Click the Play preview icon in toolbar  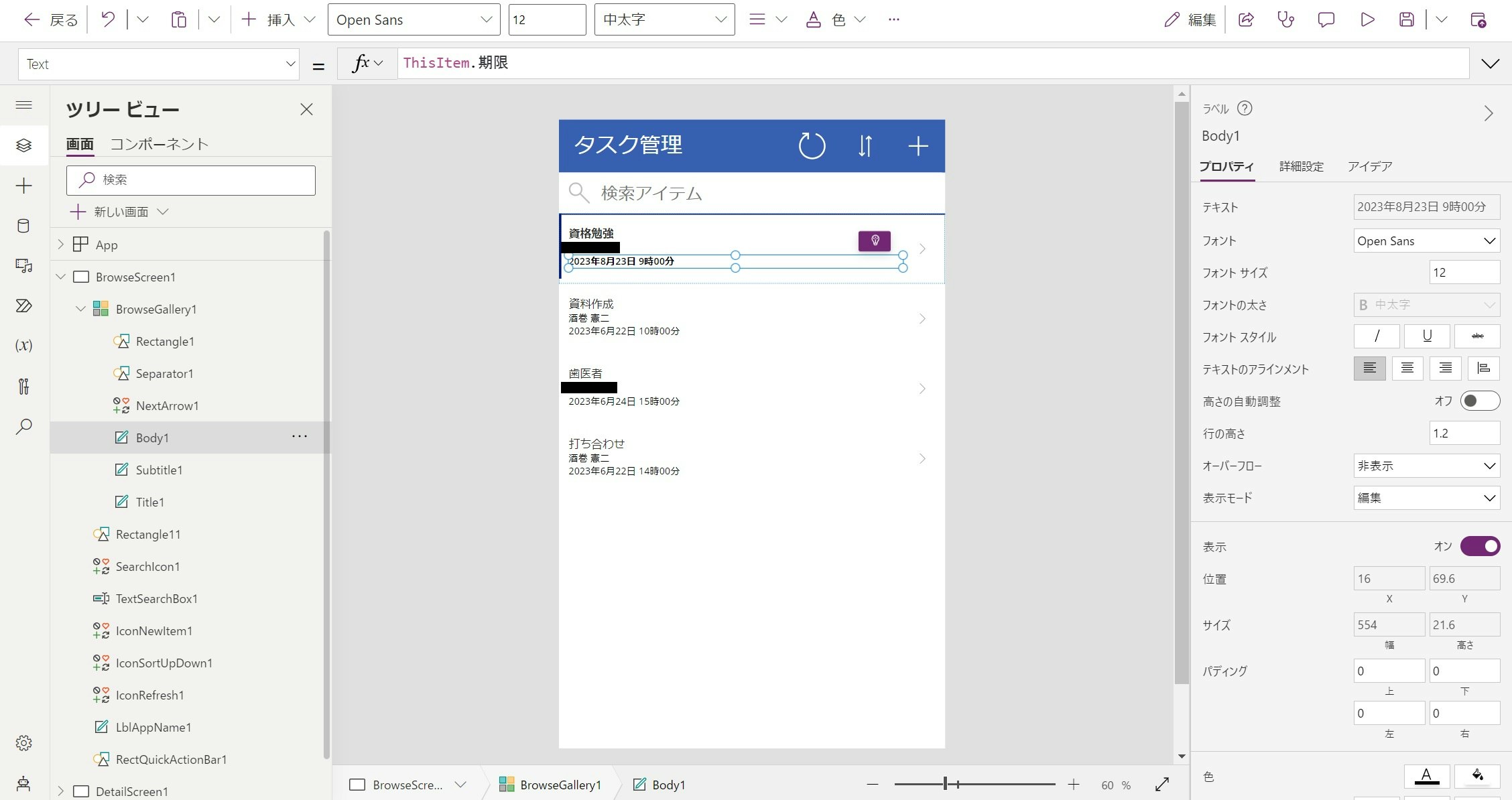1367,20
